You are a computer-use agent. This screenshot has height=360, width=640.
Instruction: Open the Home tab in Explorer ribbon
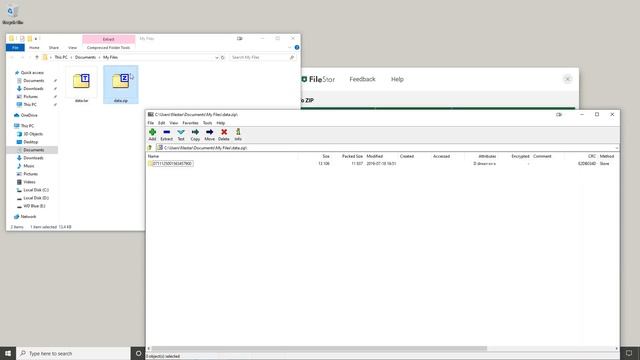click(34, 48)
